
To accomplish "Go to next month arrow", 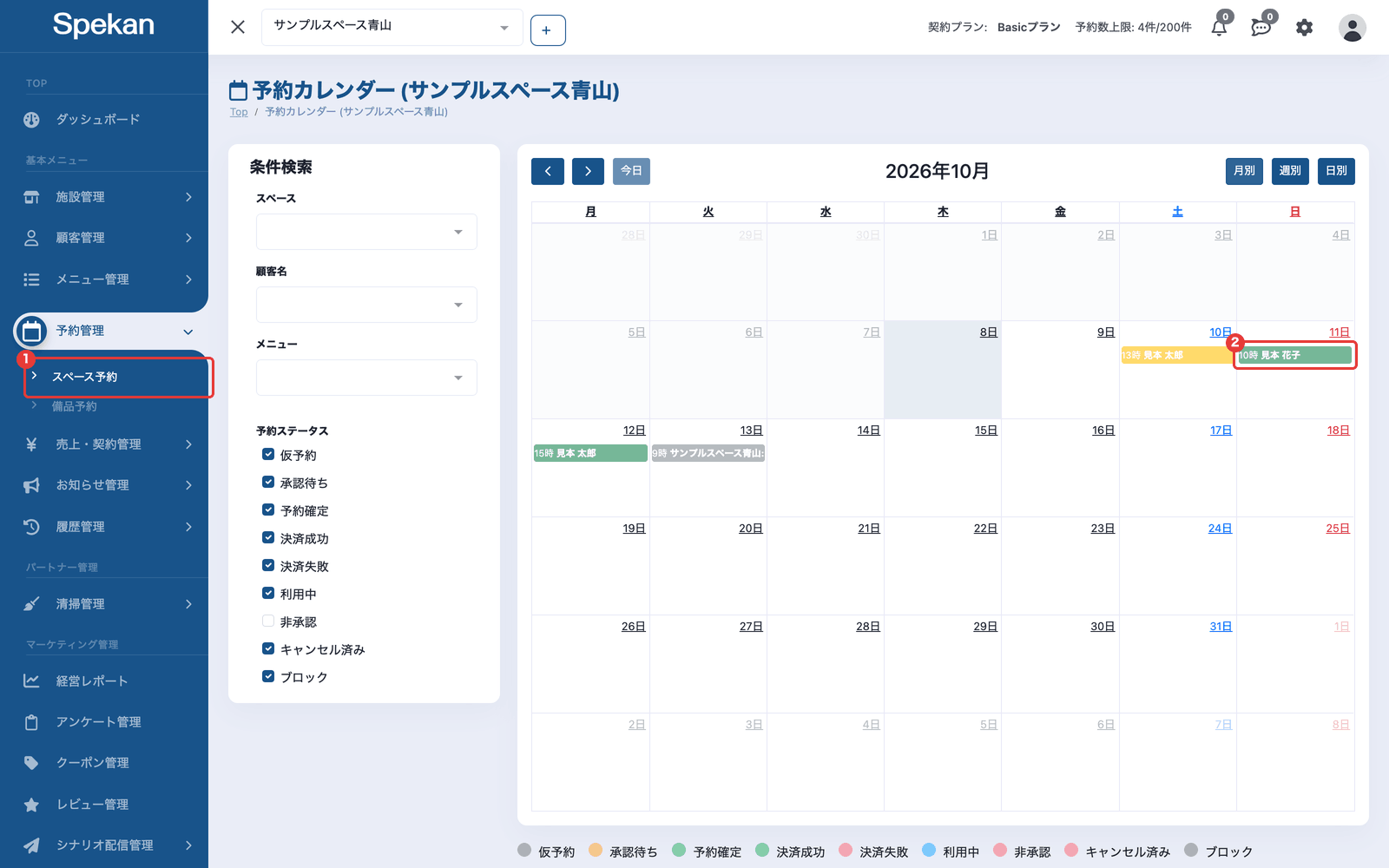I will coord(588,171).
